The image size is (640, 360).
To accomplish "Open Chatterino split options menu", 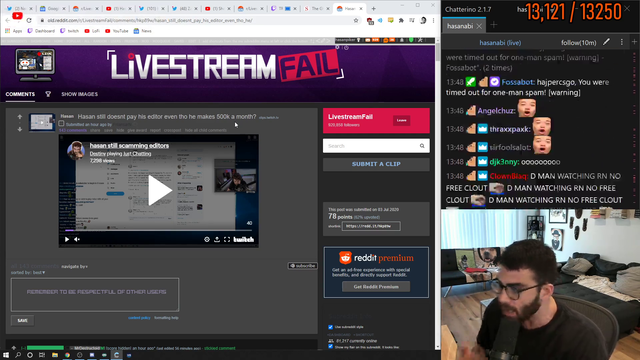I will (622, 42).
